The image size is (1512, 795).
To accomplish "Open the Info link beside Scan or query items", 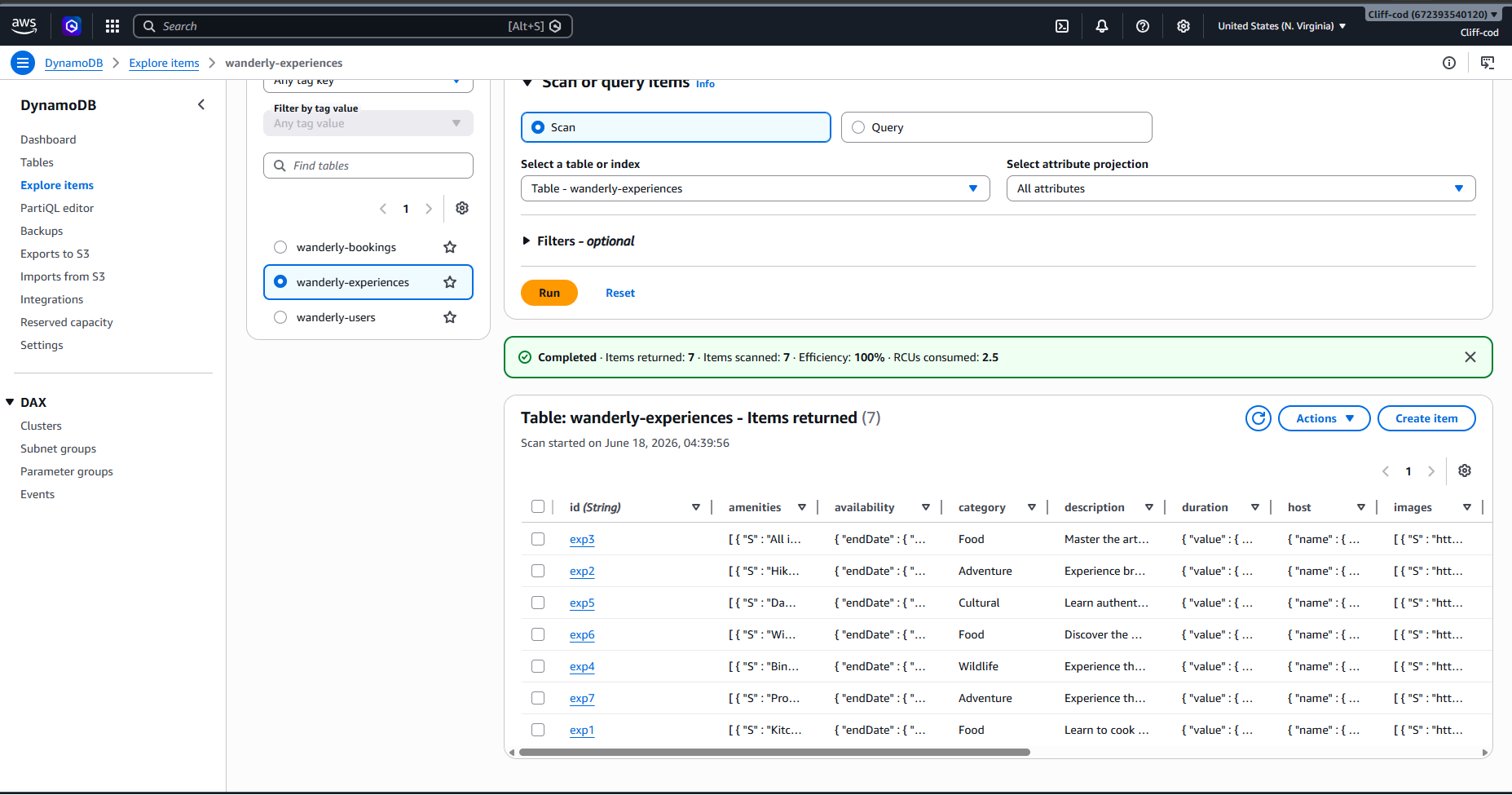I will pos(705,83).
